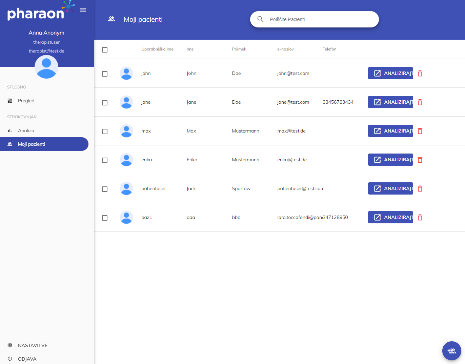This screenshot has width=465, height=364.
Task: Delete the Jack Sparrow patient row
Action: [420, 189]
